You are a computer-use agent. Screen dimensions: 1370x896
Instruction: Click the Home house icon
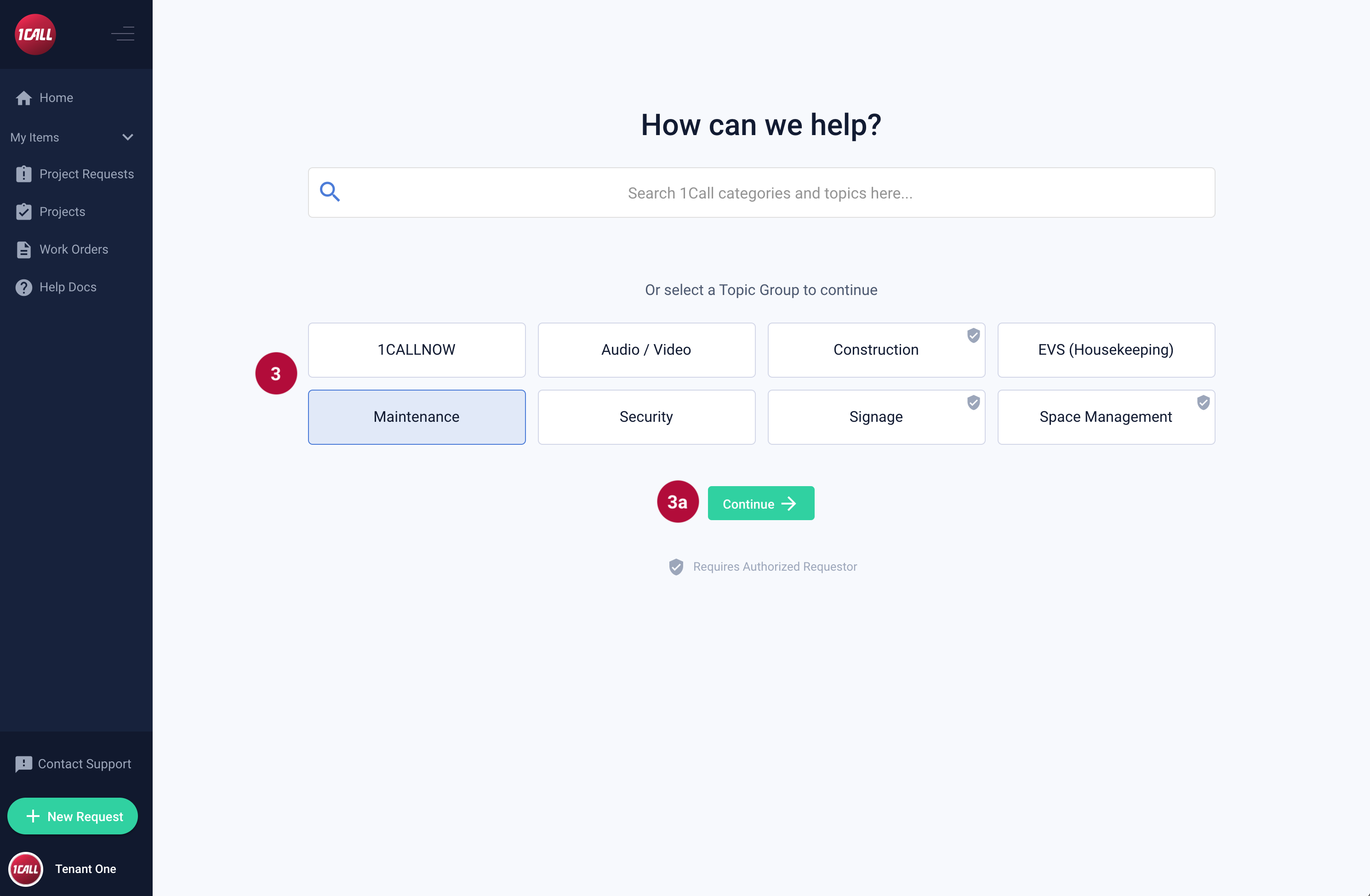click(23, 98)
